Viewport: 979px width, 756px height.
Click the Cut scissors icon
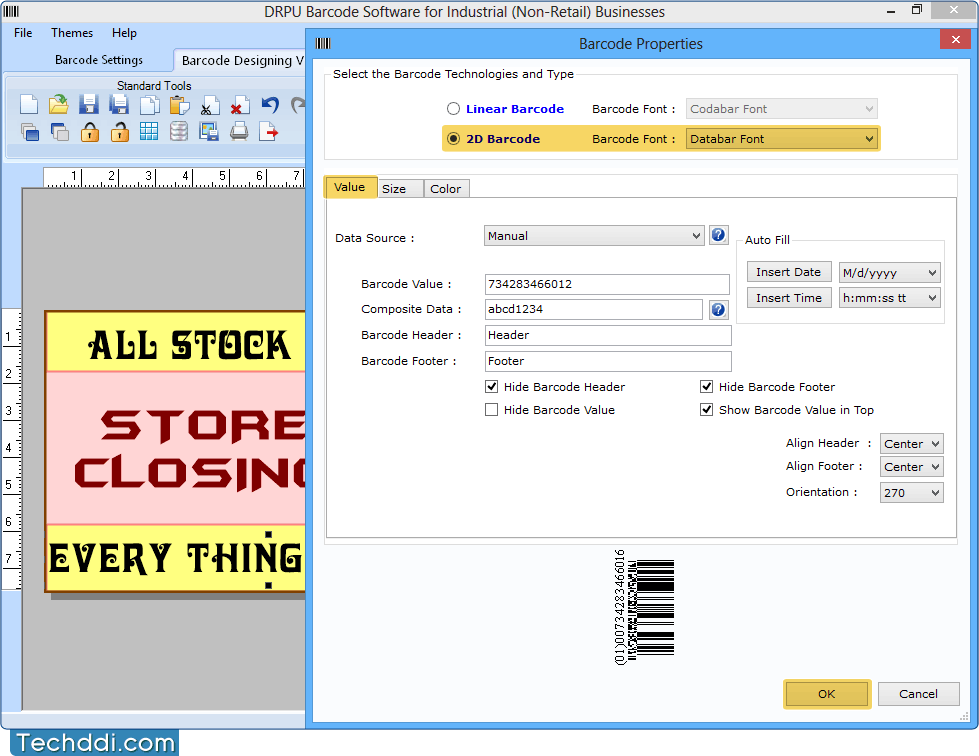click(x=209, y=105)
